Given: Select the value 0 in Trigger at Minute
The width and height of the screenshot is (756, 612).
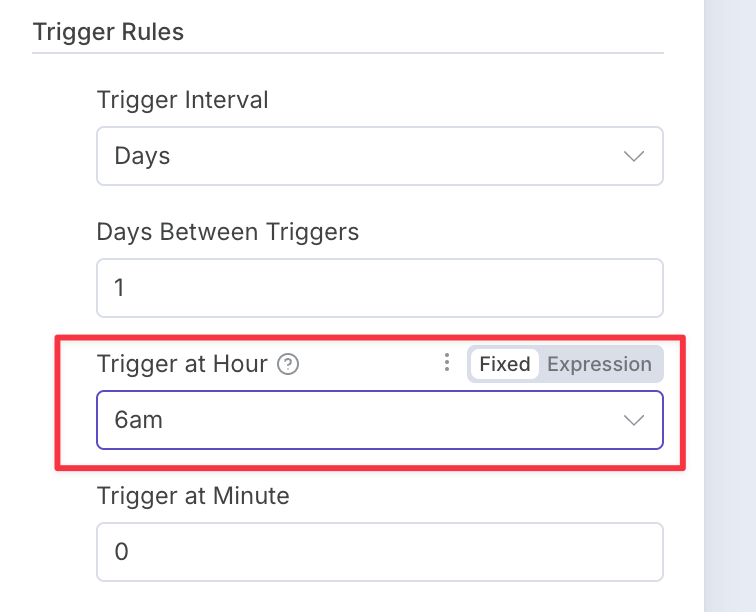Looking at the screenshot, I should (122, 552).
